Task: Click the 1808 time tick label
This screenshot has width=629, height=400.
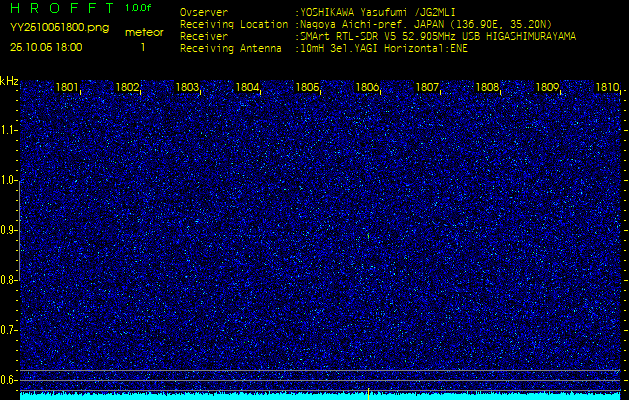Action: (x=487, y=88)
